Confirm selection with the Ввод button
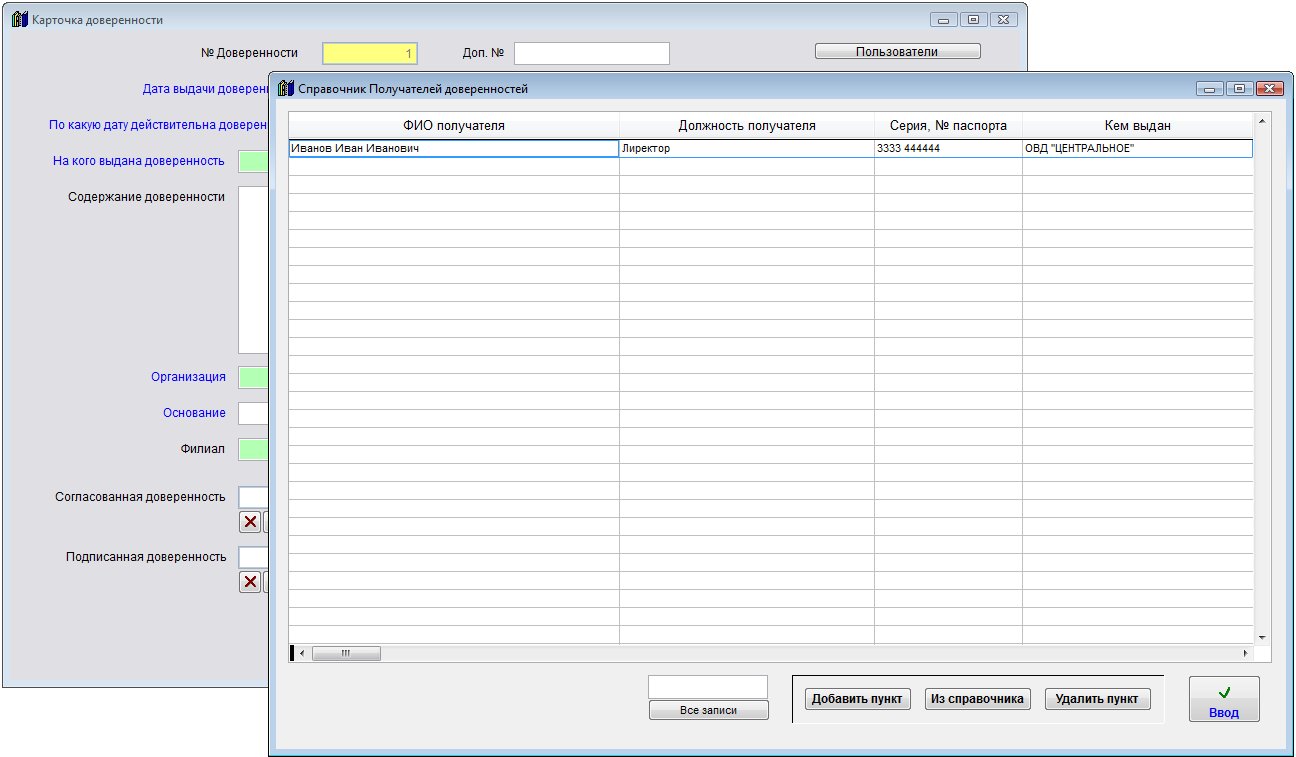 (1224, 699)
